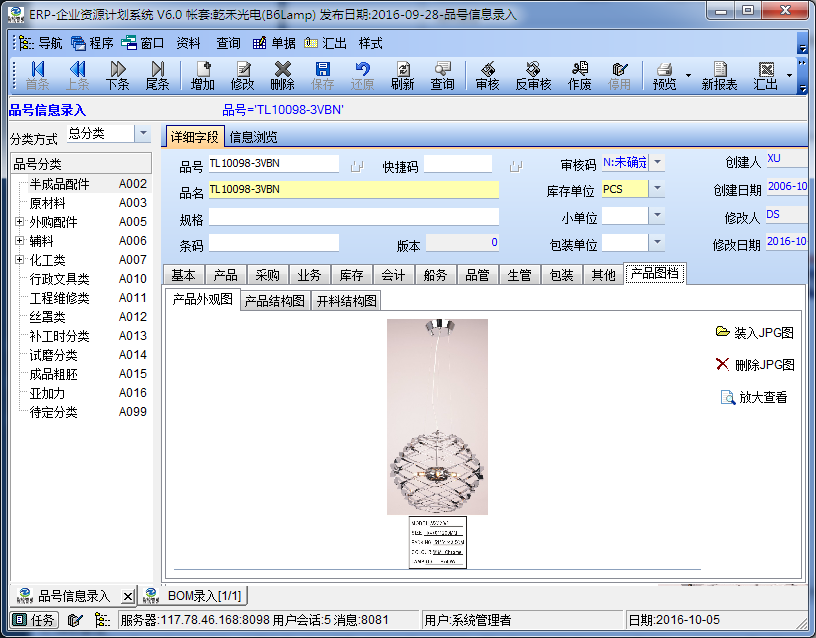
Task: Open the 单据 menu
Action: tap(274, 43)
